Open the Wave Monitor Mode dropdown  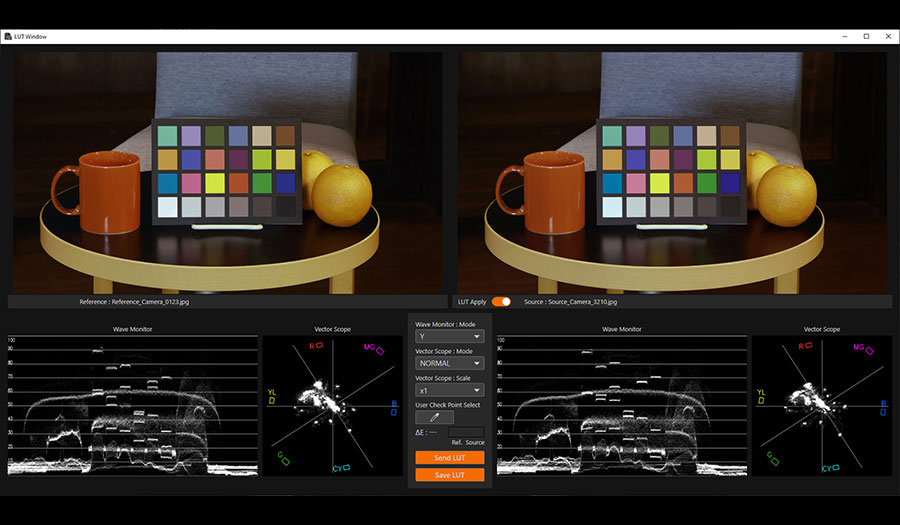point(449,336)
